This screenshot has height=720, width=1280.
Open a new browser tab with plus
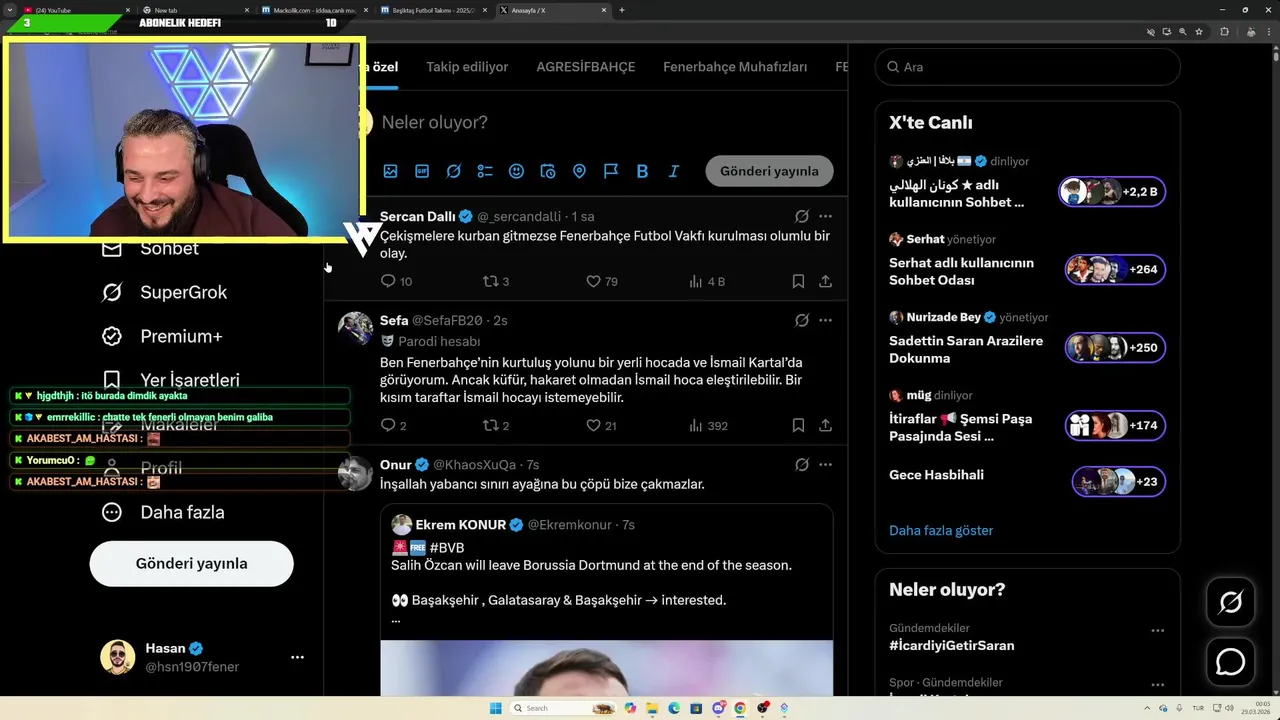[x=622, y=10]
